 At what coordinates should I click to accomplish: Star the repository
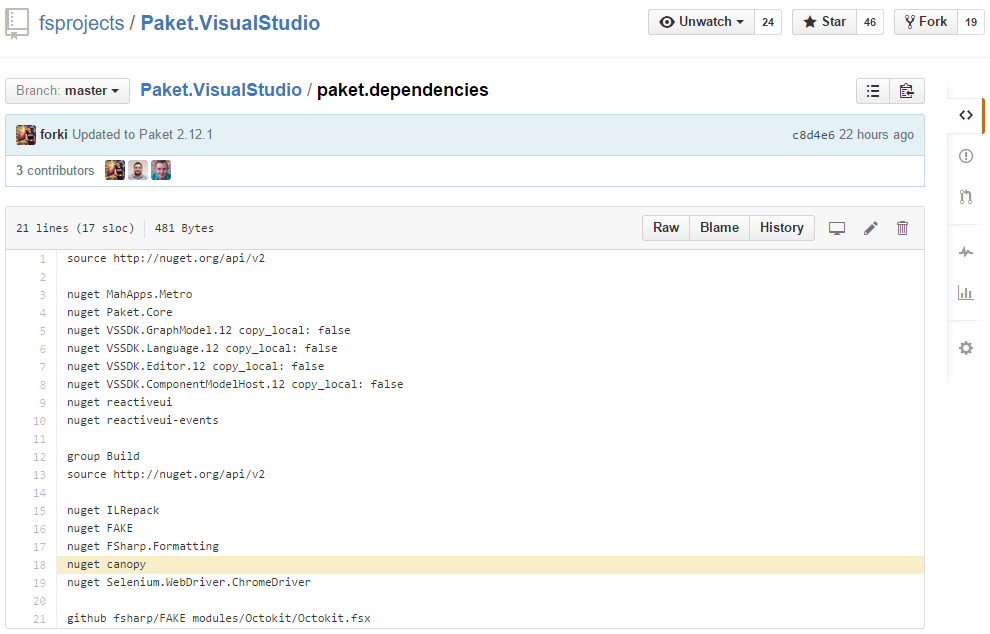(x=824, y=22)
